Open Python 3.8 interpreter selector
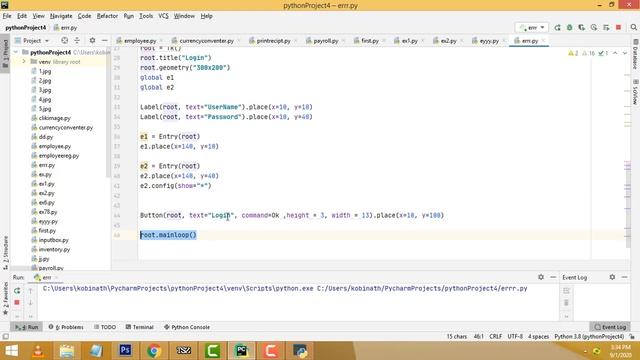The width and height of the screenshot is (640, 360). click(589, 337)
